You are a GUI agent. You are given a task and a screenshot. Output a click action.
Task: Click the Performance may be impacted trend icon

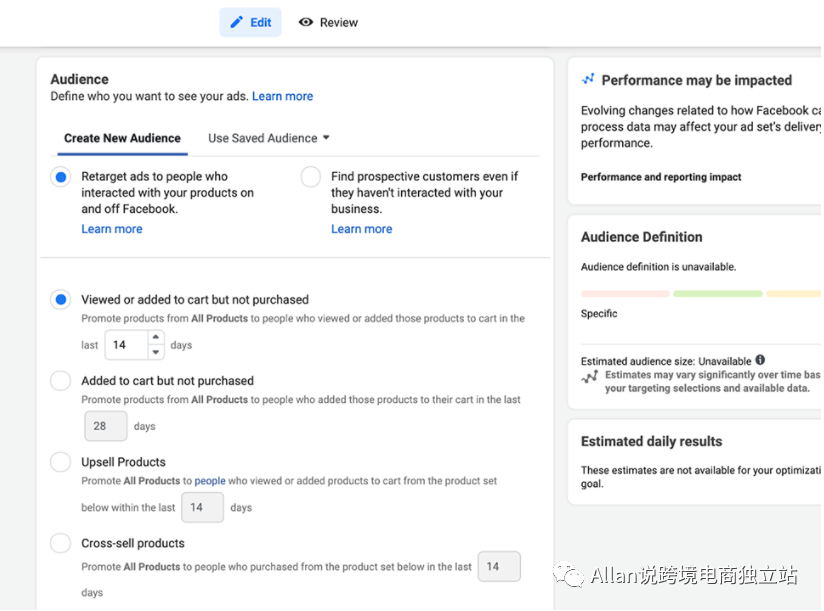588,79
